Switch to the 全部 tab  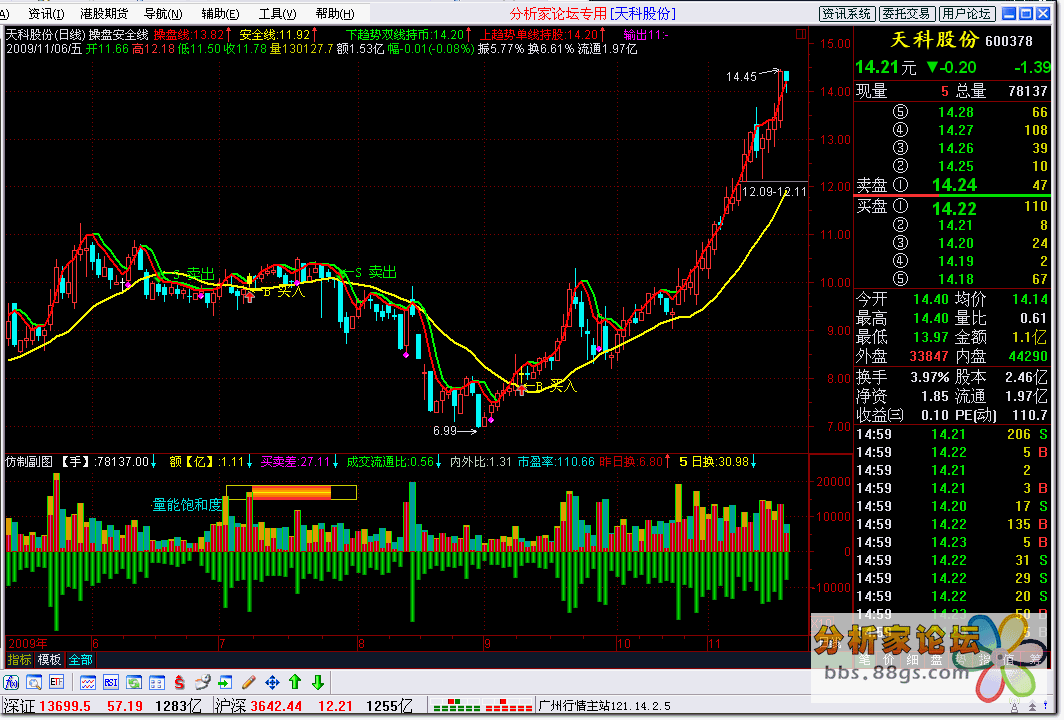tap(80, 660)
